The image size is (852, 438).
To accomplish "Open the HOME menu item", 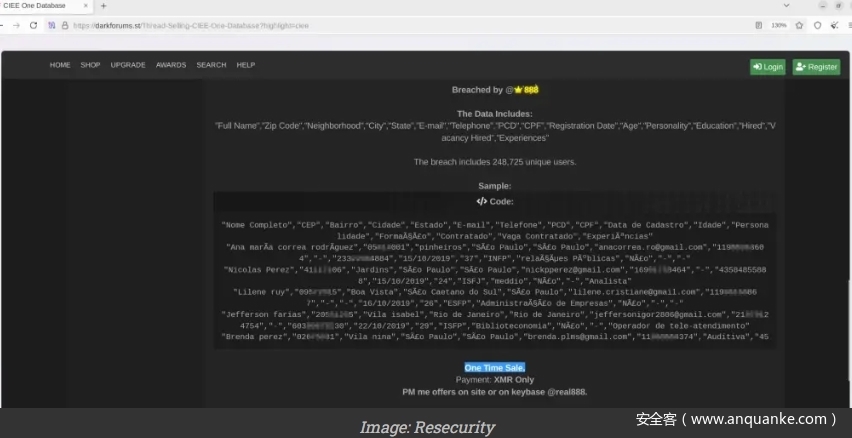I will [x=60, y=65].
